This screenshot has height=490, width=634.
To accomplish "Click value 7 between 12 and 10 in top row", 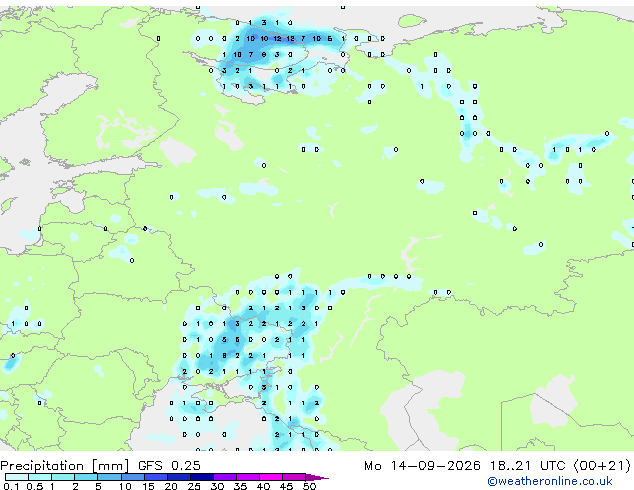I will (x=303, y=38).
